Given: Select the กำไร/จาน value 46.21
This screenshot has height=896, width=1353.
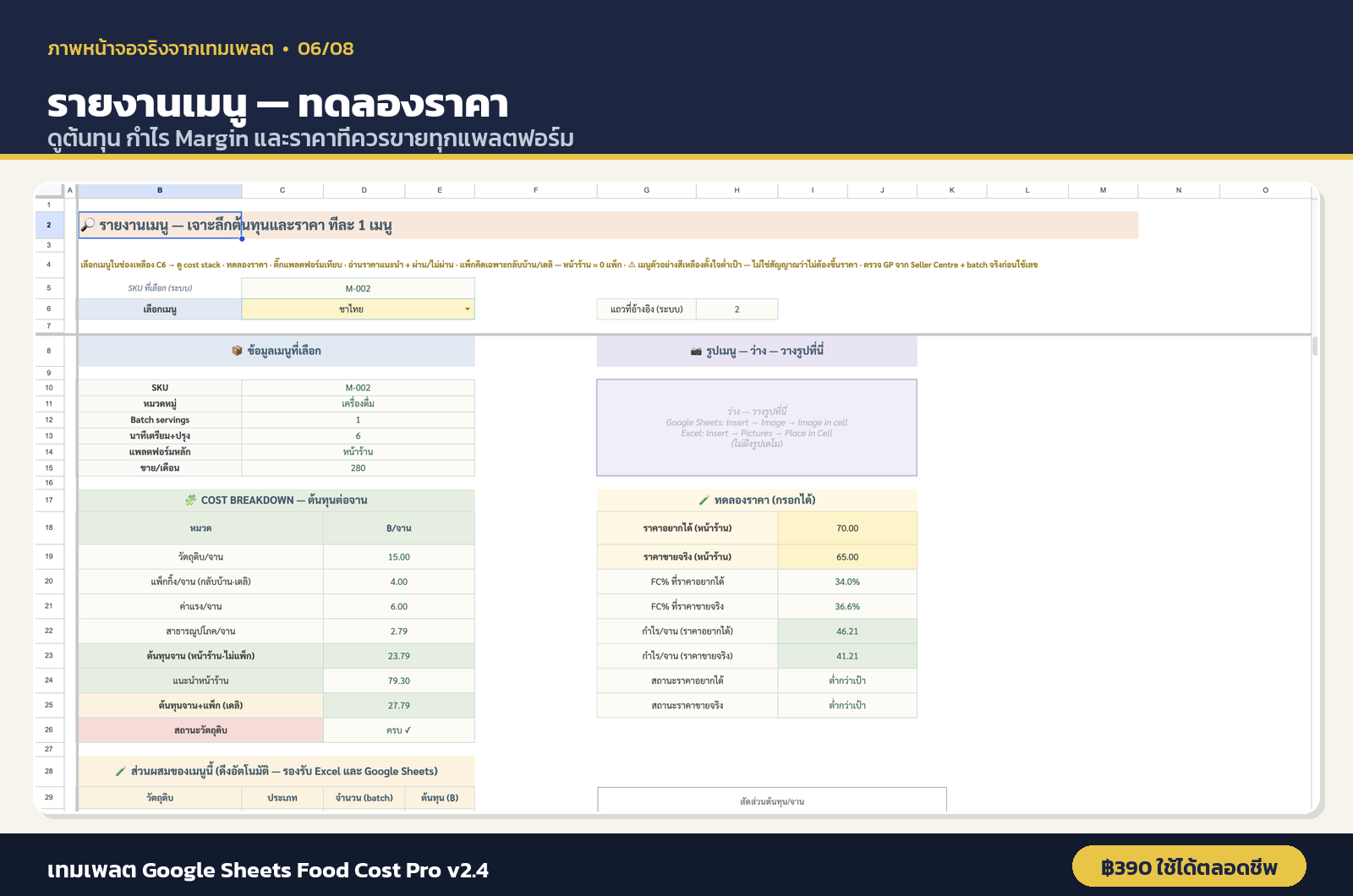Looking at the screenshot, I should point(847,631).
